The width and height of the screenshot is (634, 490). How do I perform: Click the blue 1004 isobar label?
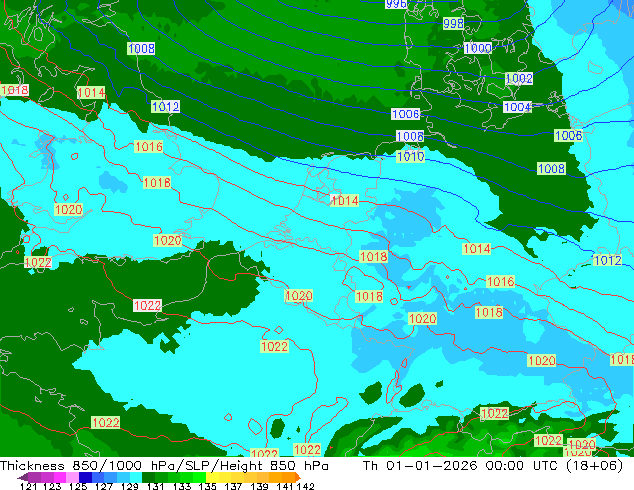click(x=517, y=107)
